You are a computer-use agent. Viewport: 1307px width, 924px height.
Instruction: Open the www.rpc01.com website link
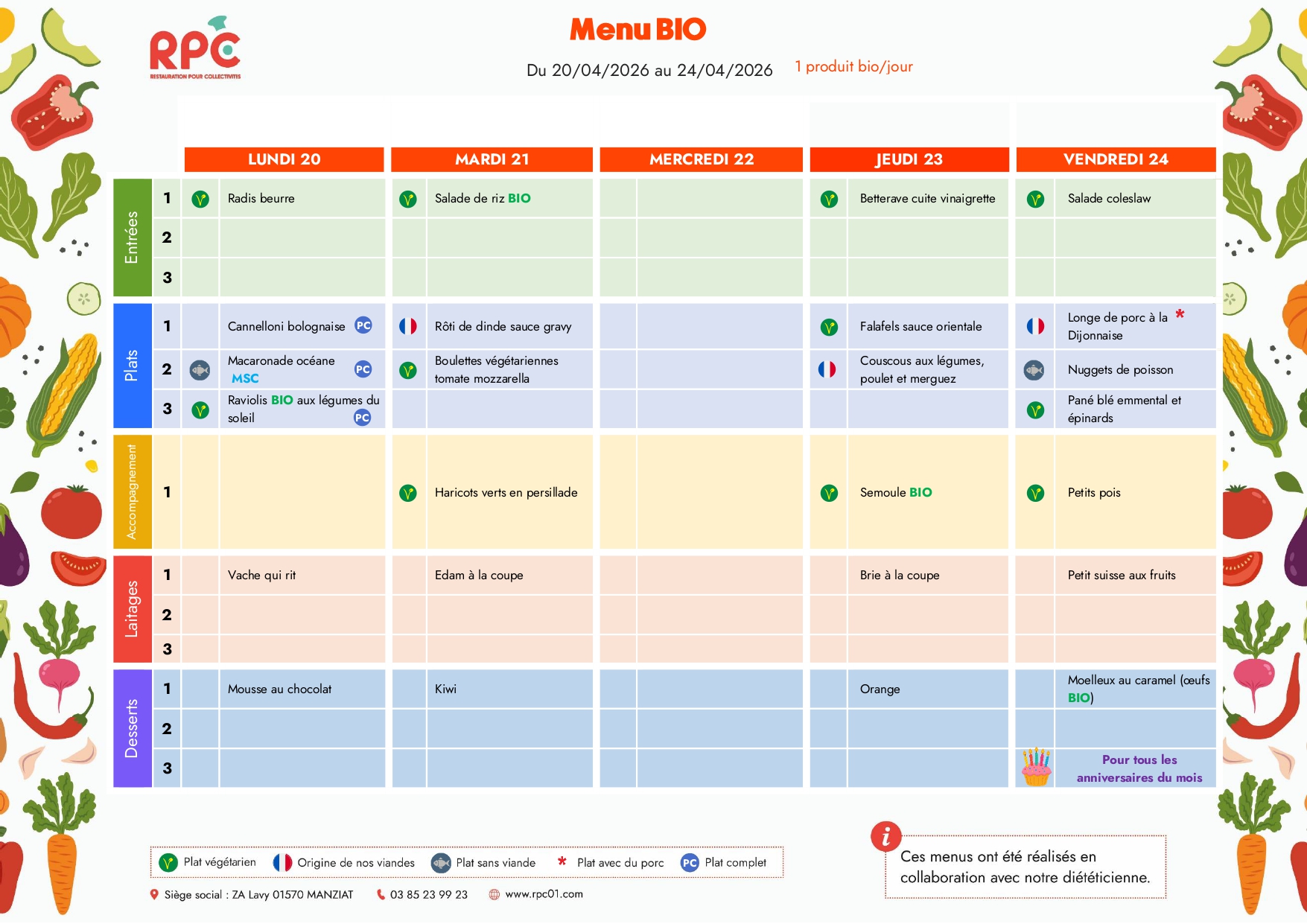tap(544, 894)
